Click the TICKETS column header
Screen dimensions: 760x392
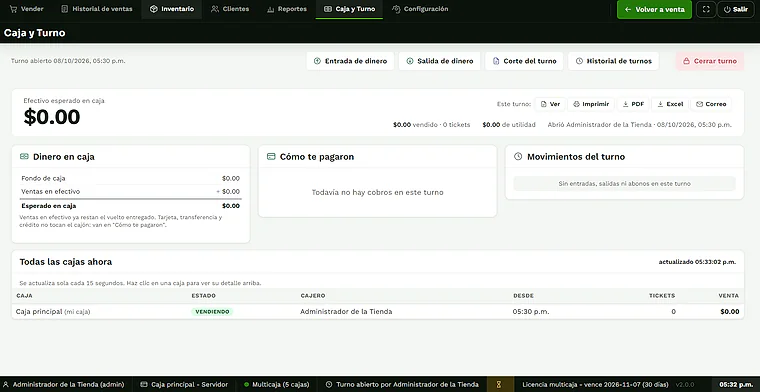[662, 296]
